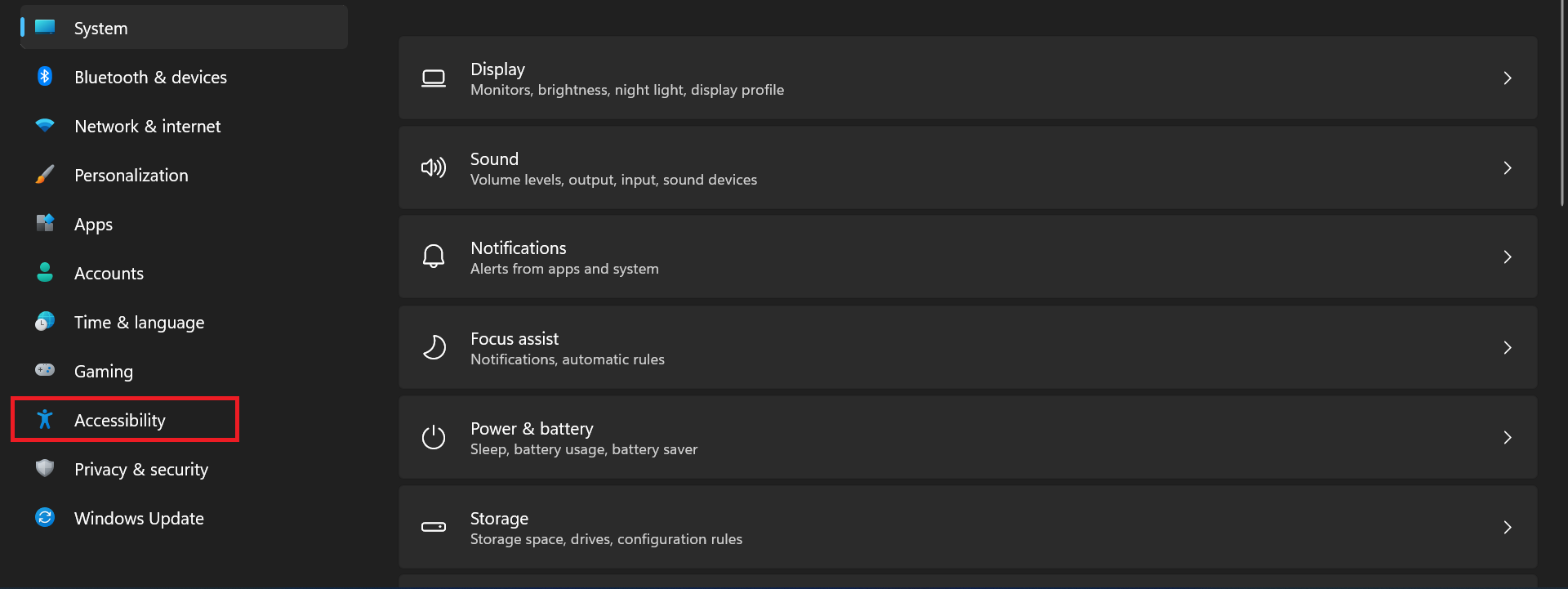
Task: Switch to Time & language settings
Action: coord(139,323)
